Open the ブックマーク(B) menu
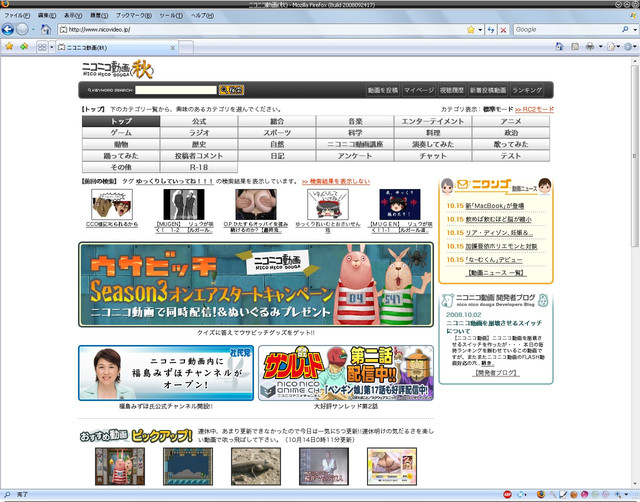This screenshot has height=502, width=640. [133, 16]
